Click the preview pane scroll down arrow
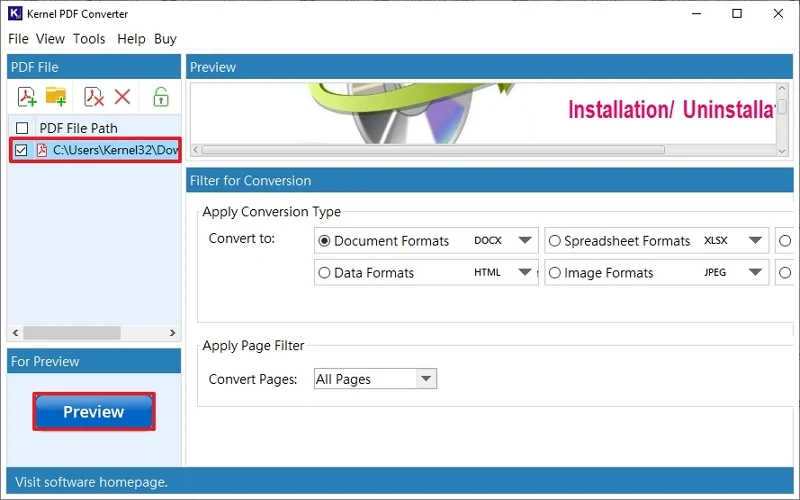 click(x=782, y=151)
